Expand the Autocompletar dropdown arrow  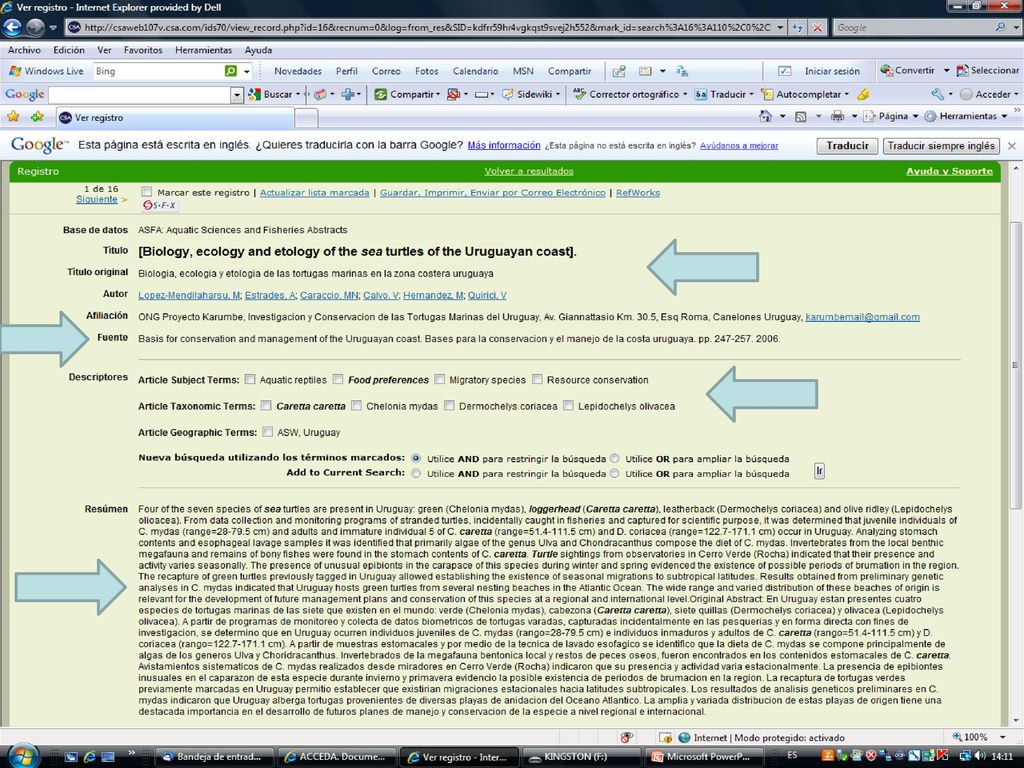click(847, 94)
